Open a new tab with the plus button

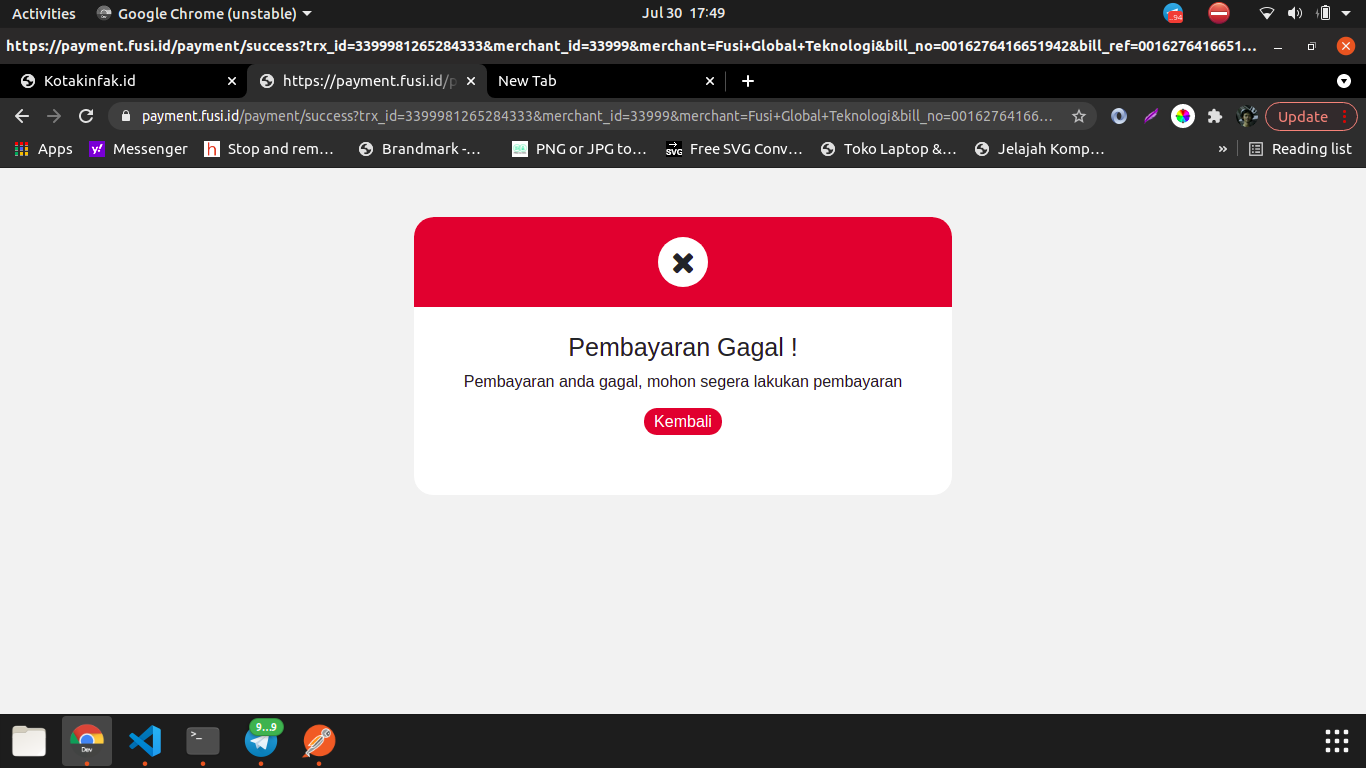(x=748, y=81)
